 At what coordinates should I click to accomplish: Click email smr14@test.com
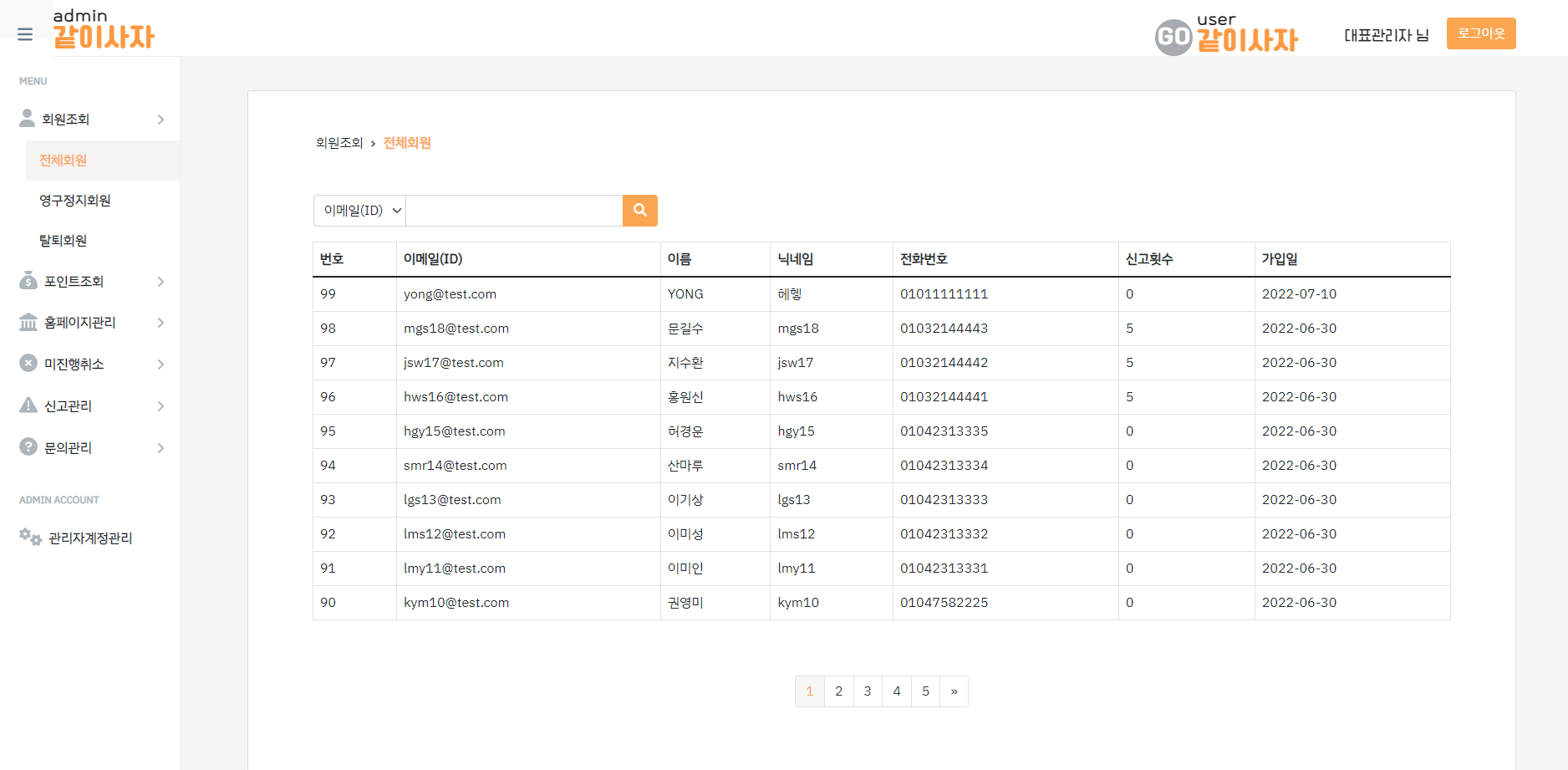456,466
